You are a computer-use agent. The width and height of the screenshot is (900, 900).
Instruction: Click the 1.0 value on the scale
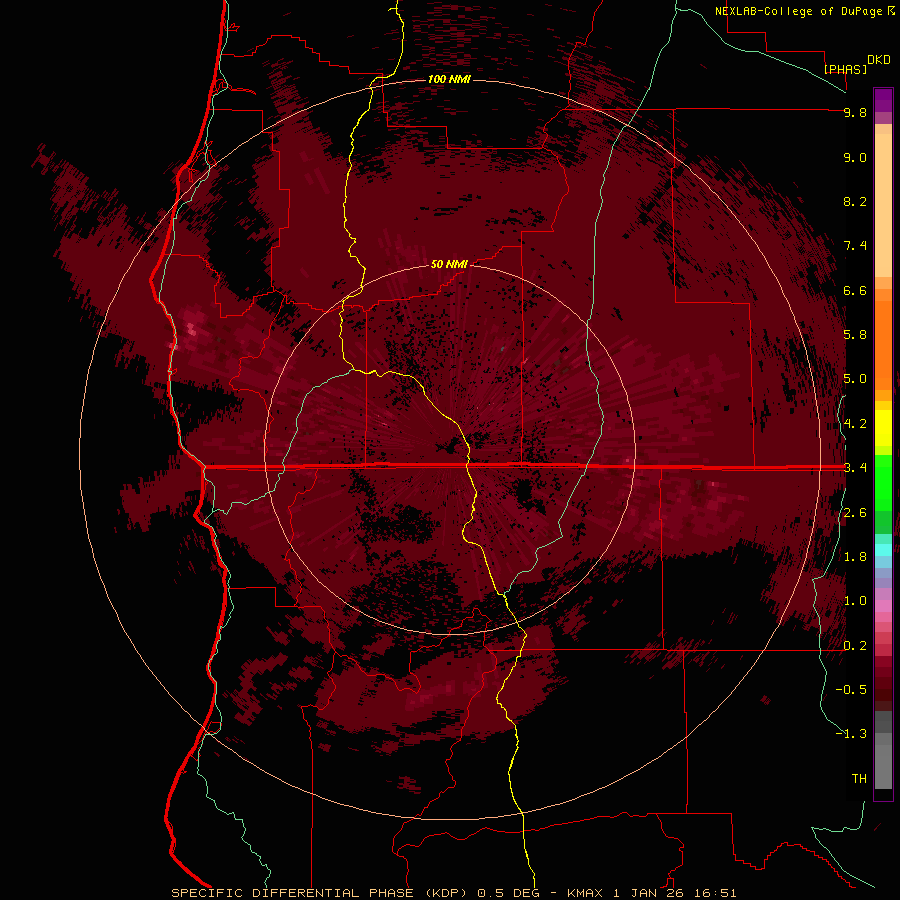(x=855, y=601)
